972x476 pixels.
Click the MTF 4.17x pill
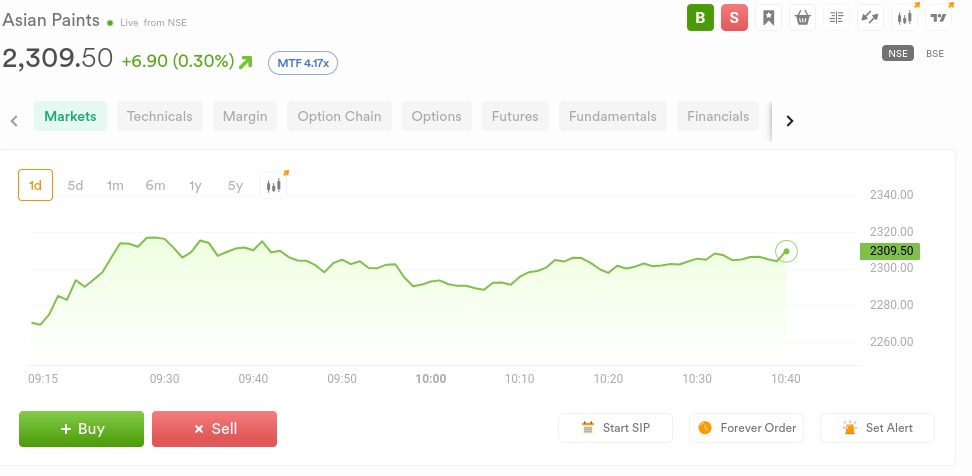point(303,62)
